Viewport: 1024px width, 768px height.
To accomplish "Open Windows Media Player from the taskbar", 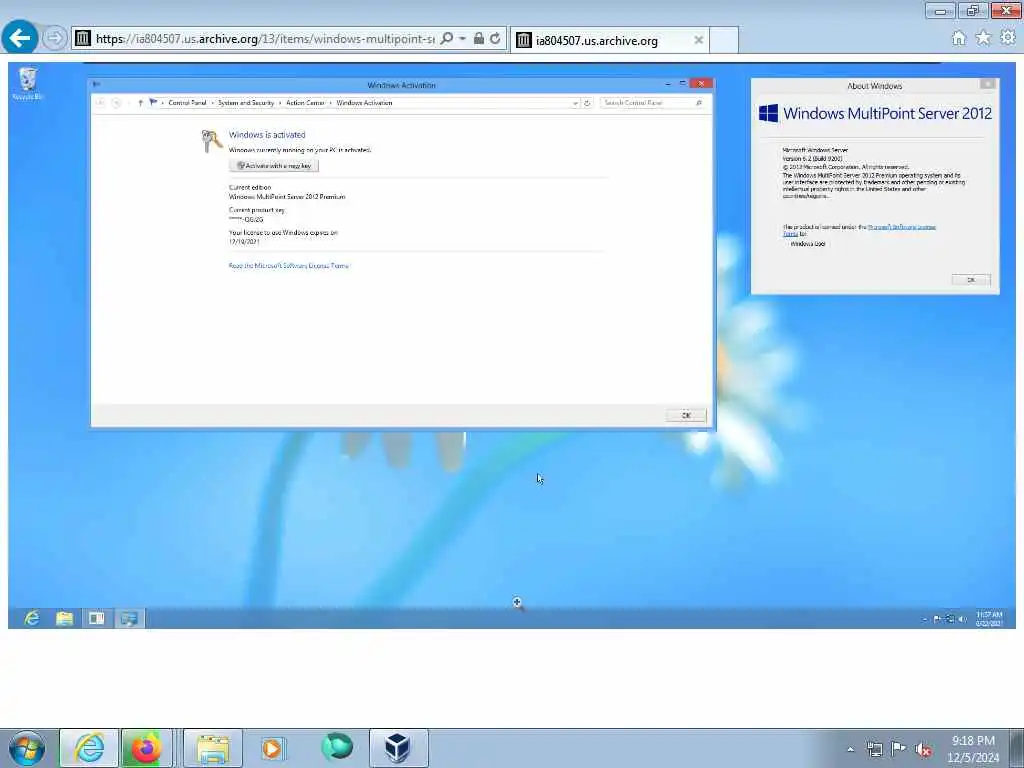I will (x=272, y=748).
